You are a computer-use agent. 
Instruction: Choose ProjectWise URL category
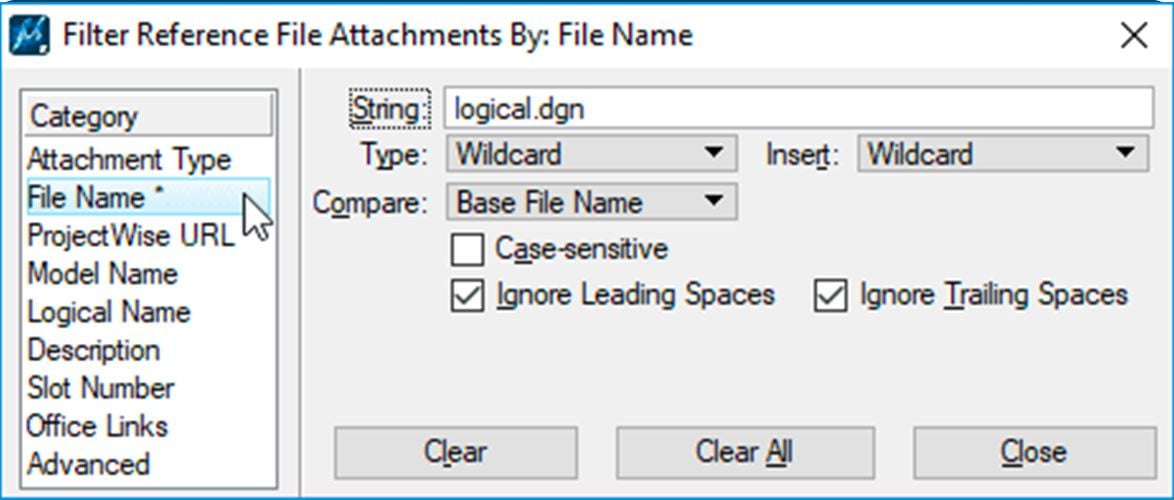click(x=130, y=236)
